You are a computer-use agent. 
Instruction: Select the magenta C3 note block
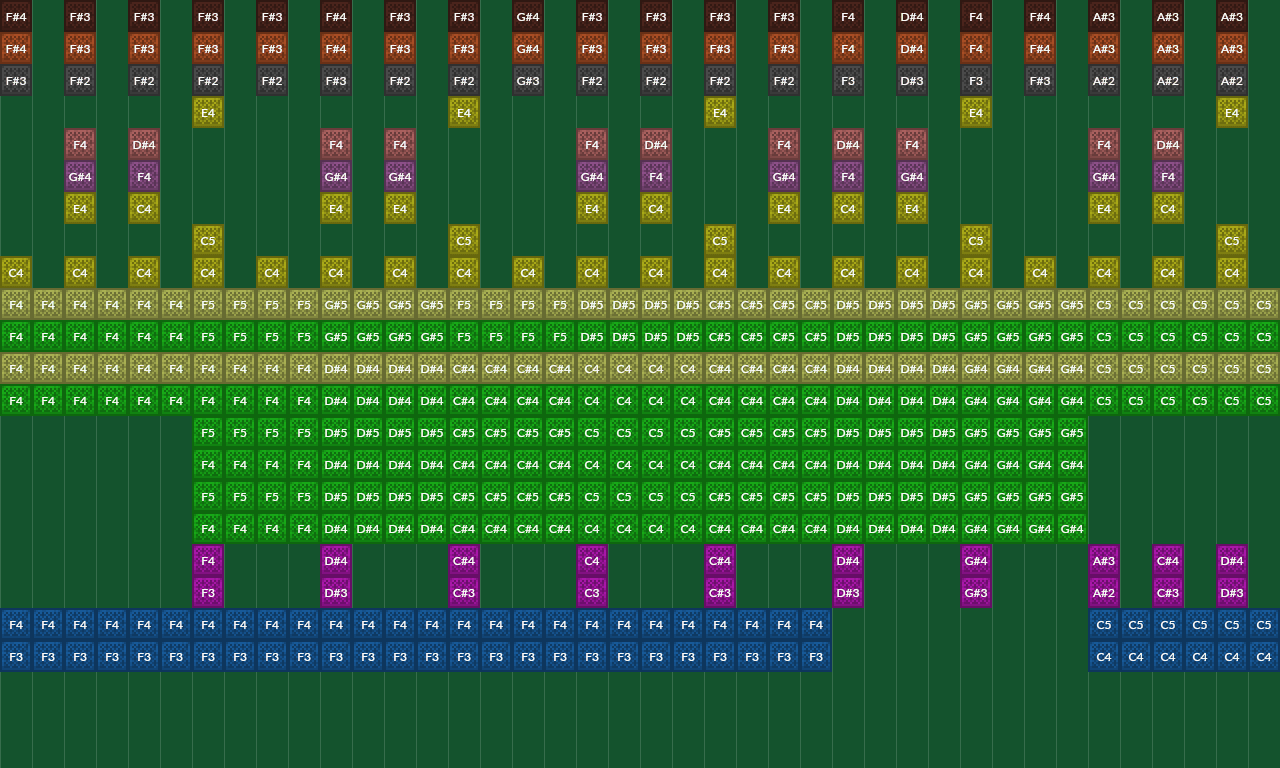point(592,593)
